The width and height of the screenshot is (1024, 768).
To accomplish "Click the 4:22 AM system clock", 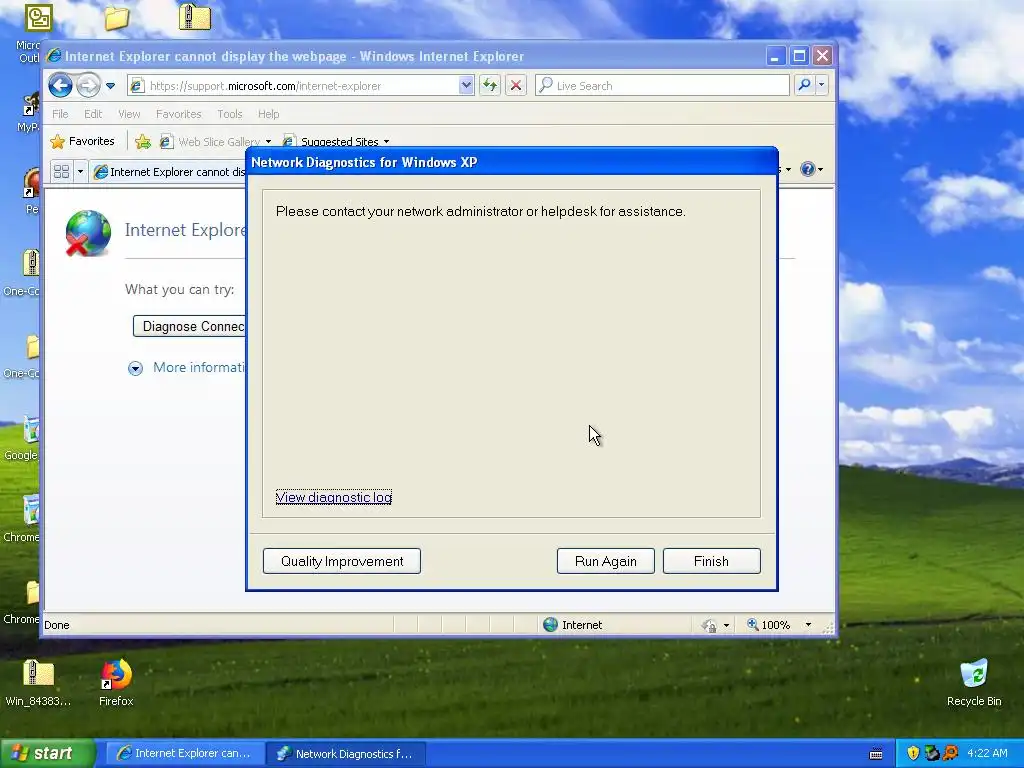I will click(987, 753).
